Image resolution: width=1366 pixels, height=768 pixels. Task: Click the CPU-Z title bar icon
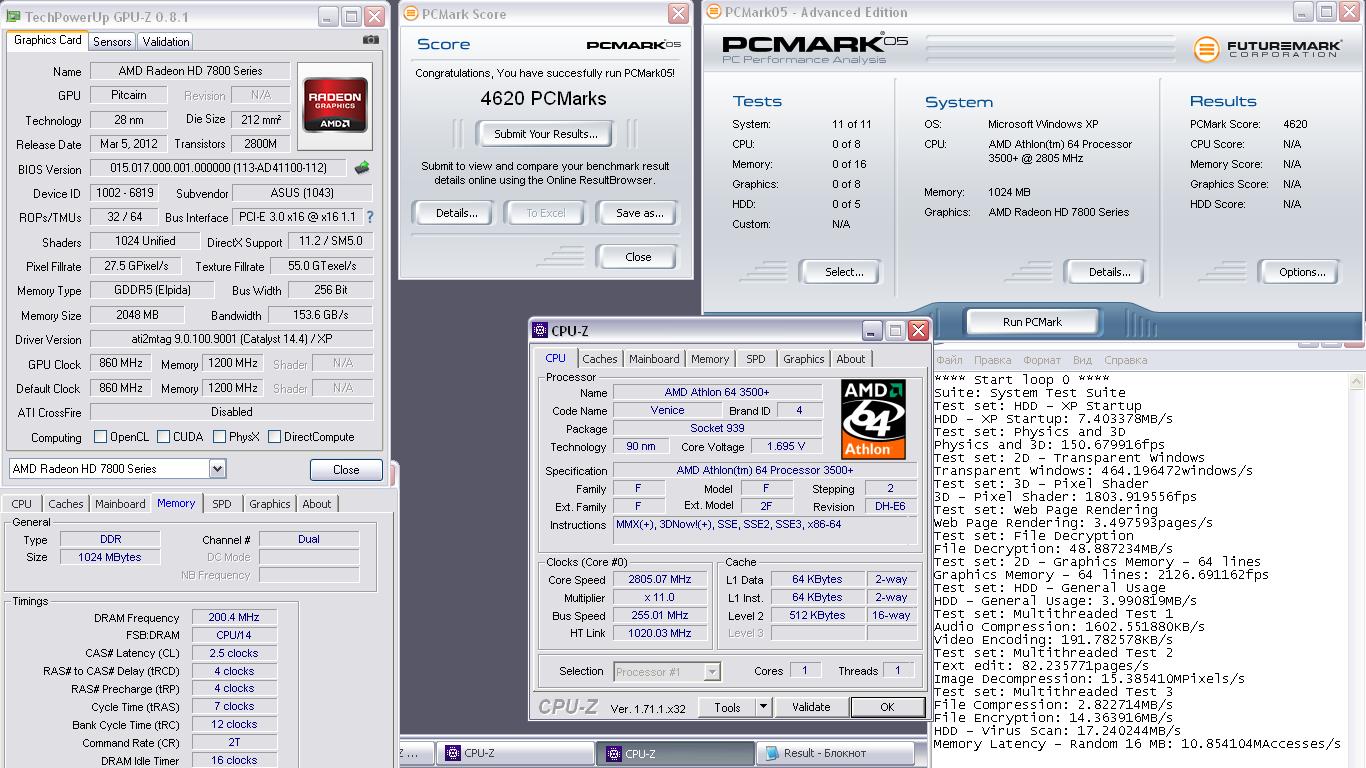point(540,330)
